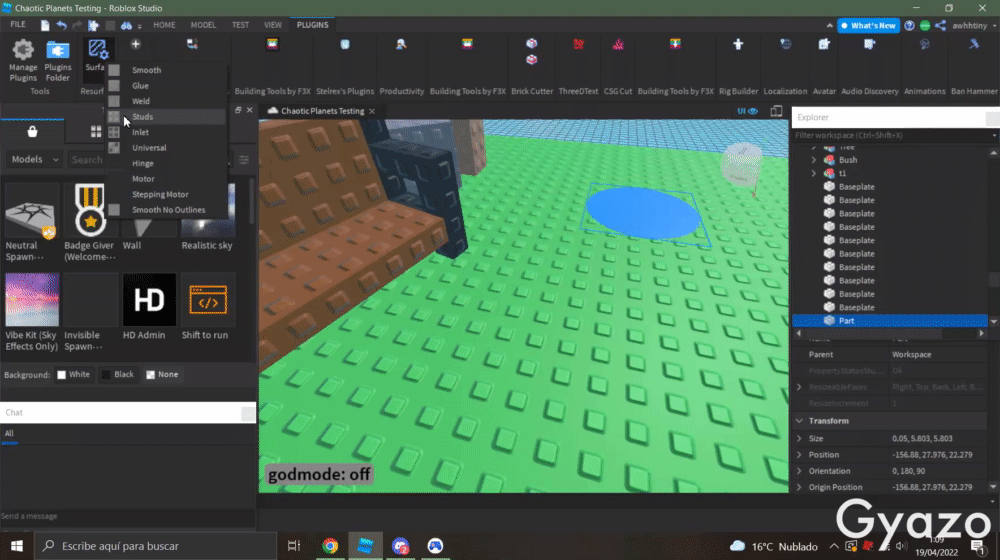Expand the Origin Position property
The width and height of the screenshot is (1000, 560).
click(799, 487)
